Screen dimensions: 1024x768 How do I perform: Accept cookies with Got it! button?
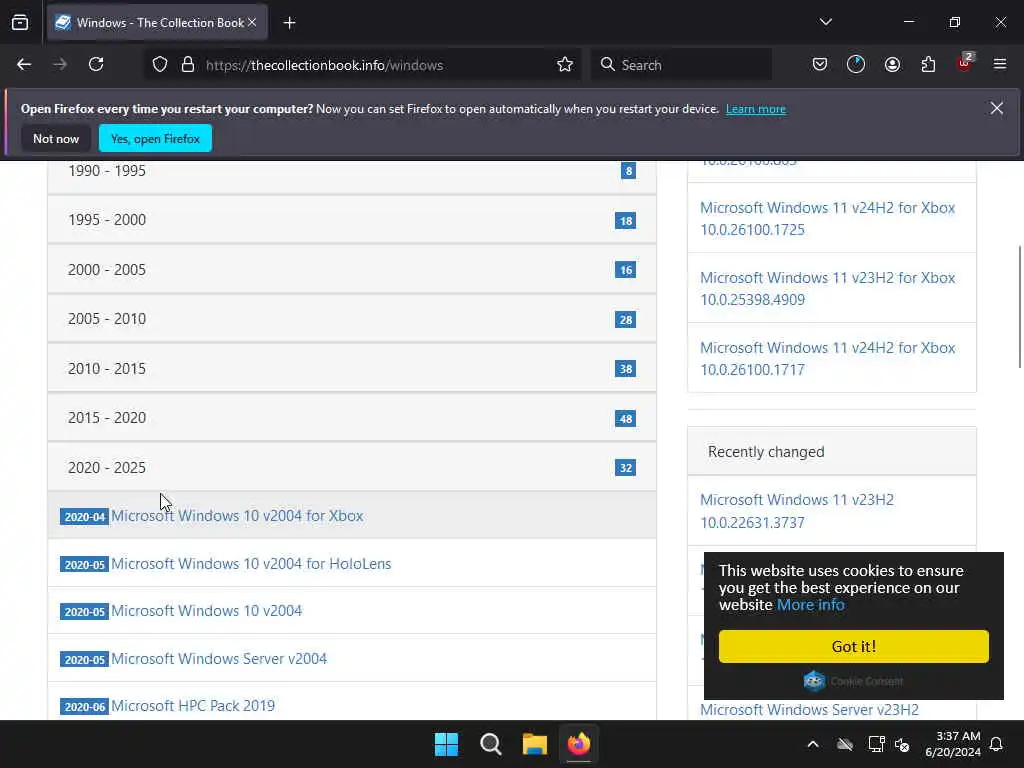pos(854,647)
